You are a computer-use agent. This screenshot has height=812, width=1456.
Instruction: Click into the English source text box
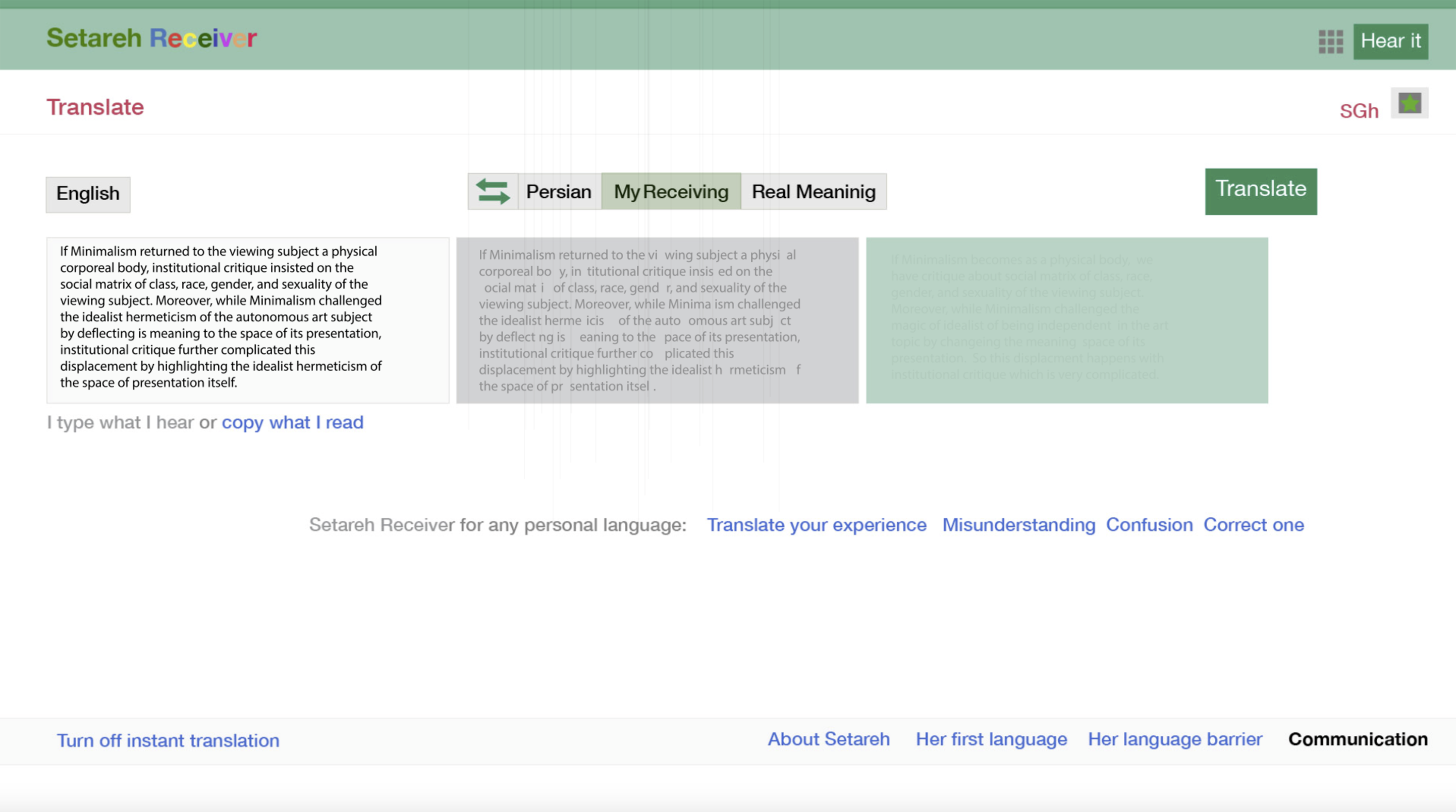248,320
